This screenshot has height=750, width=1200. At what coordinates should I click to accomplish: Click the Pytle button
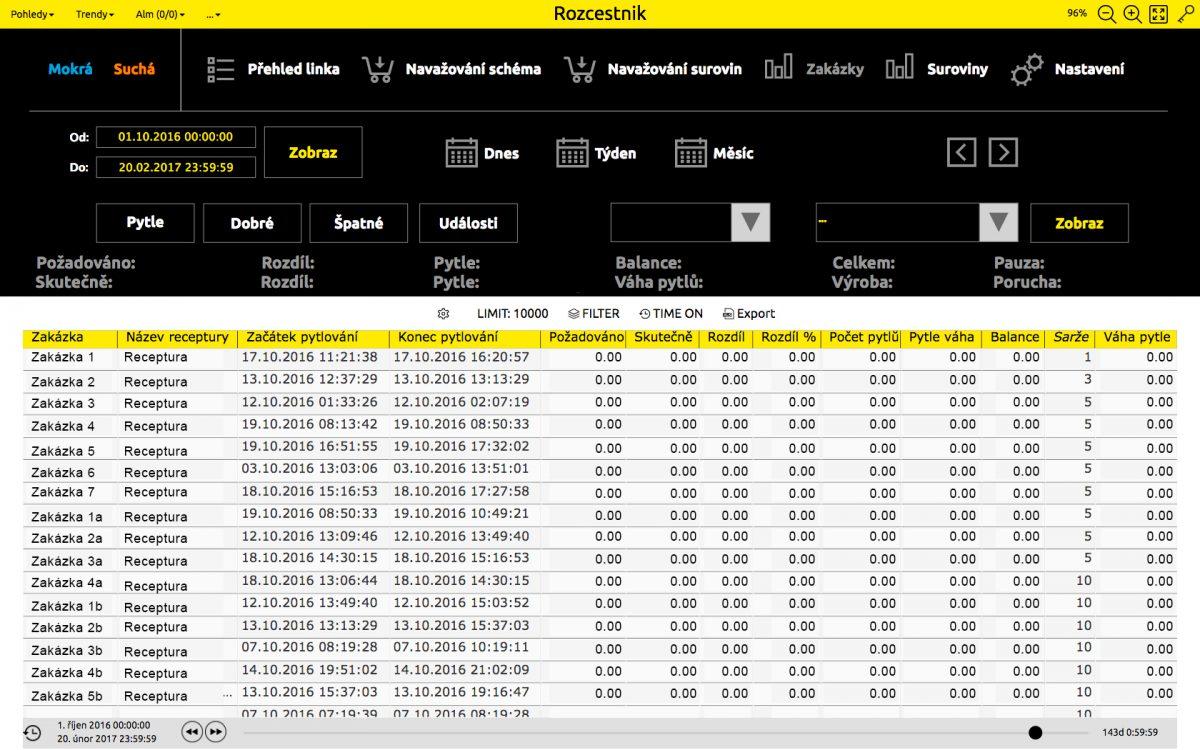pyautogui.click(x=145, y=223)
